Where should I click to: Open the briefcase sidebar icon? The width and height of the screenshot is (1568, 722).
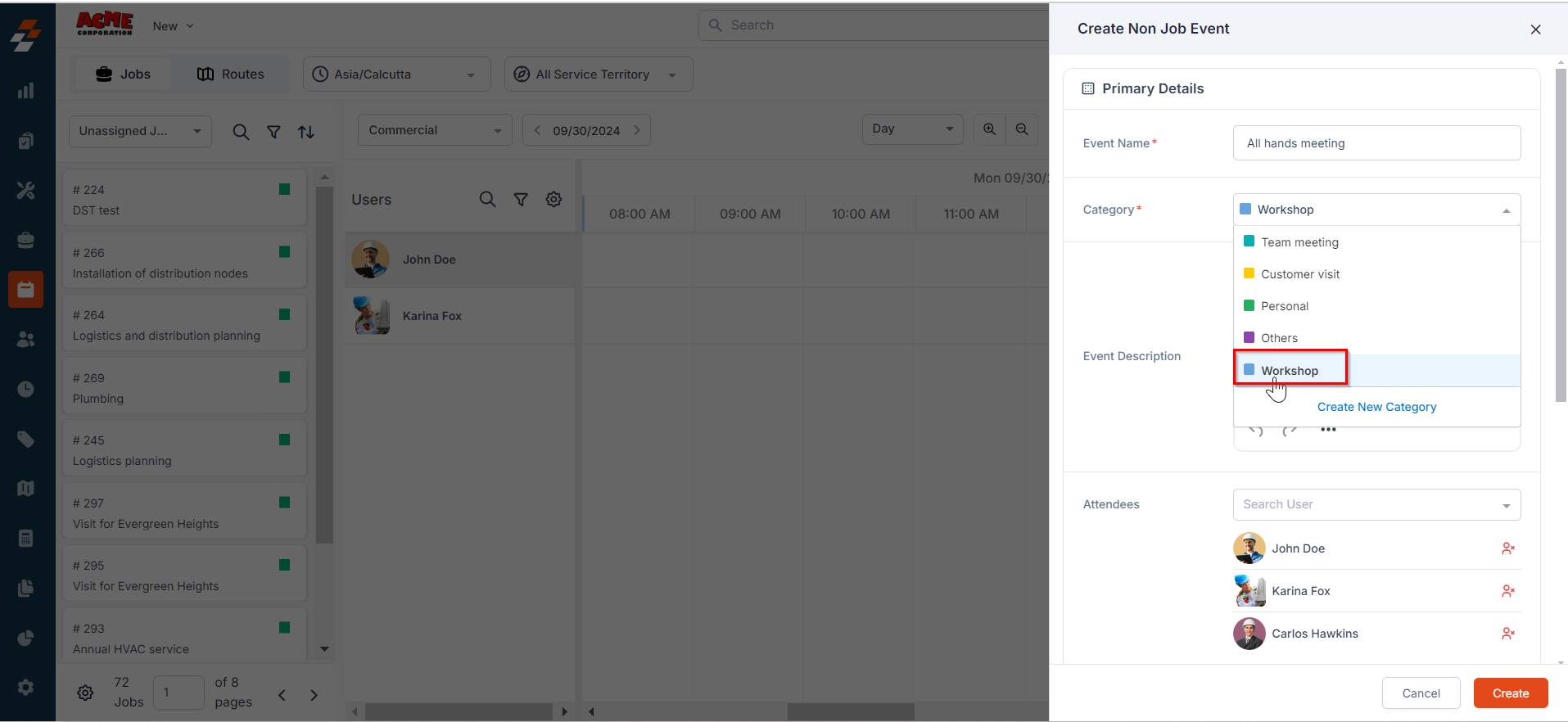26,240
